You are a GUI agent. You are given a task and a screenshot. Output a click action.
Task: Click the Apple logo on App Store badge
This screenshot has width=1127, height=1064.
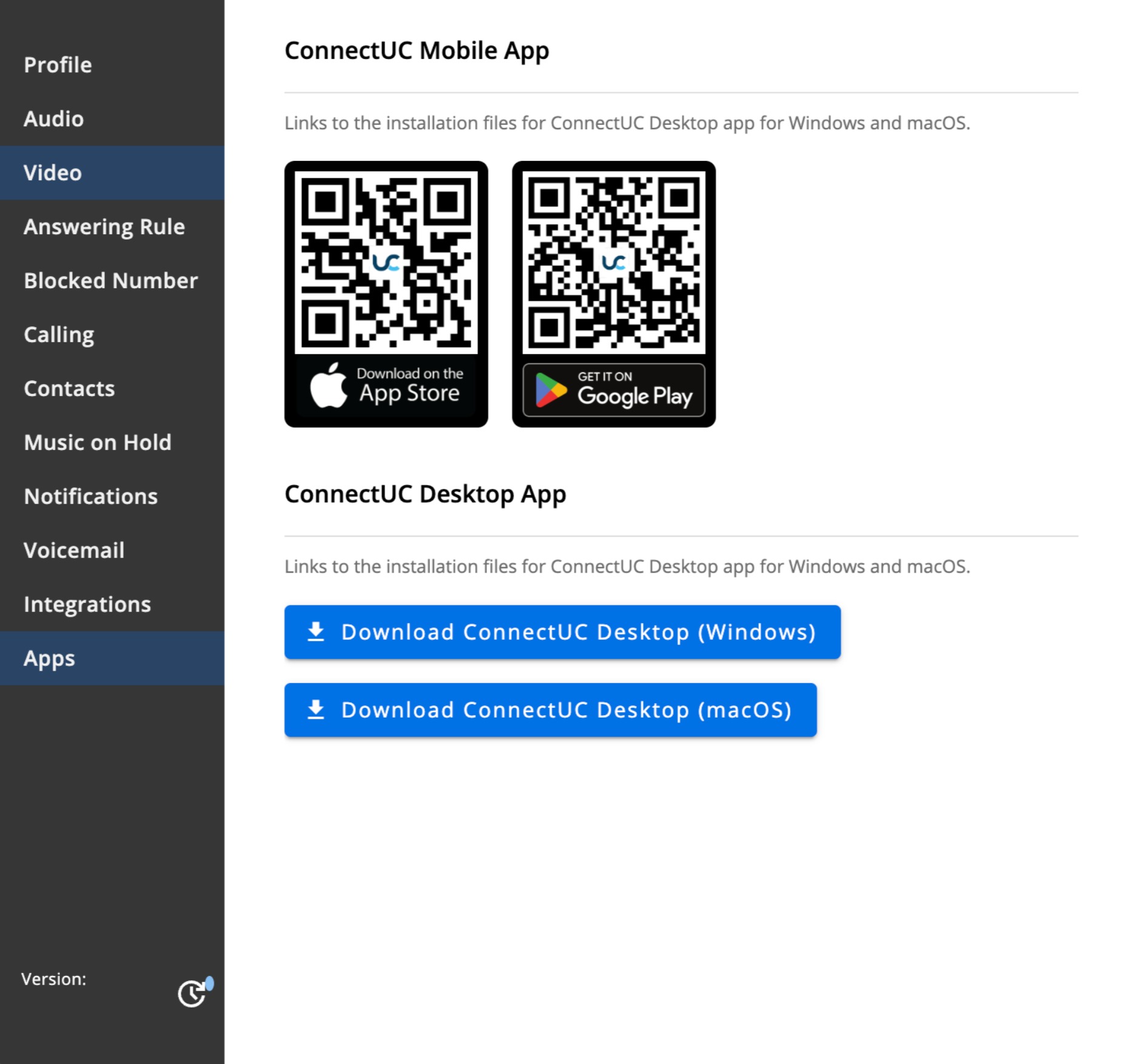click(328, 386)
